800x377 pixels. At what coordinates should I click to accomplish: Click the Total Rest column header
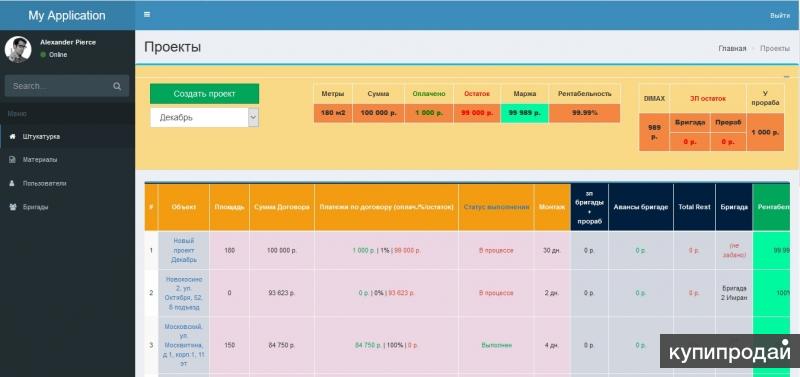694,207
